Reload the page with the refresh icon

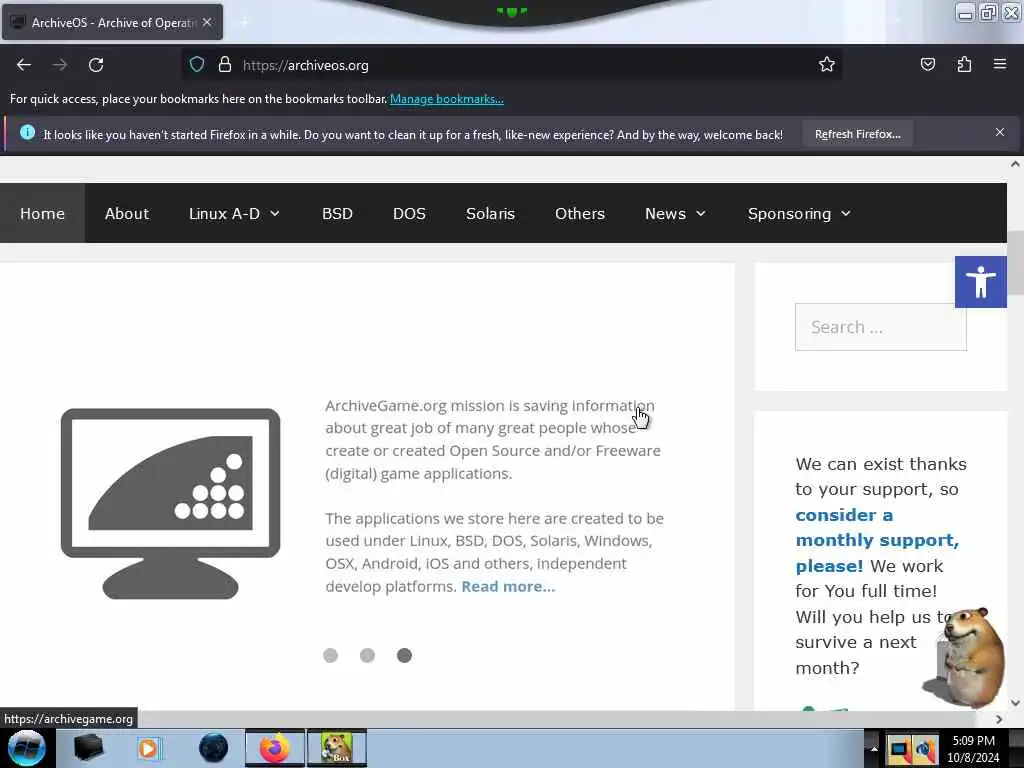tap(96, 65)
